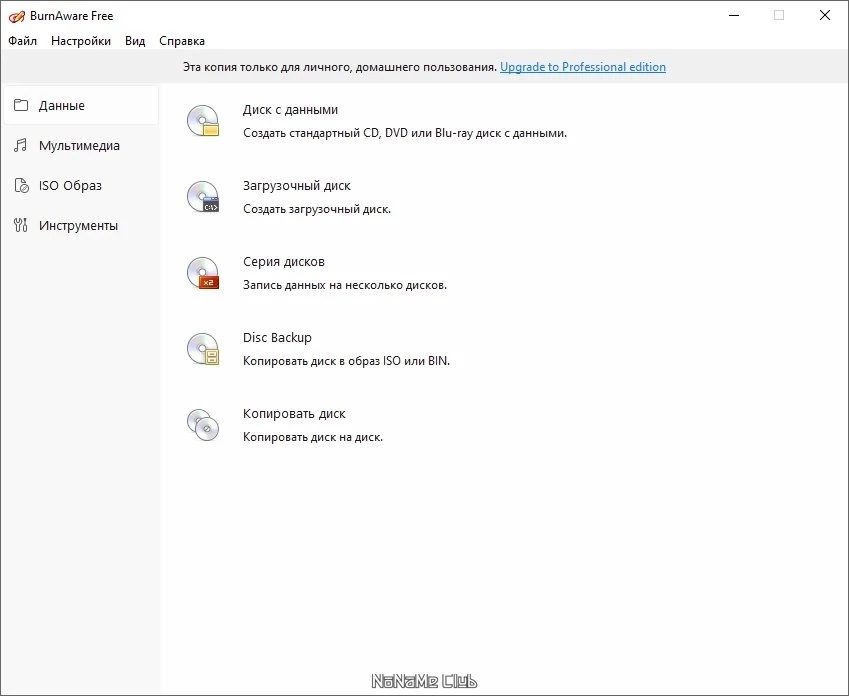Click text "Копировать диск в образ ISO или BIN."
849x696 pixels.
point(347,361)
